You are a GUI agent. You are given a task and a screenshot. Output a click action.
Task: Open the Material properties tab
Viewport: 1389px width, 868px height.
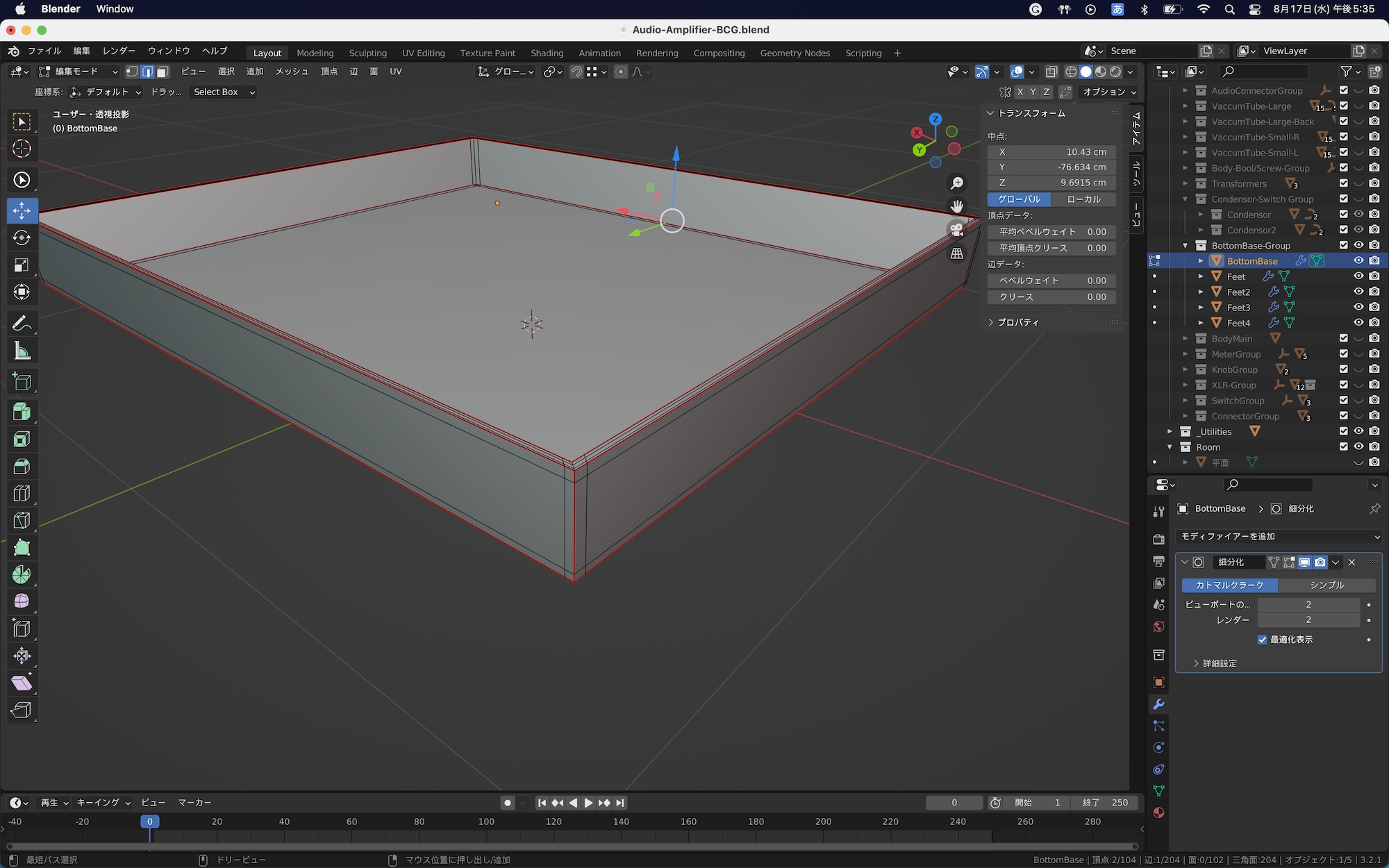(1158, 813)
